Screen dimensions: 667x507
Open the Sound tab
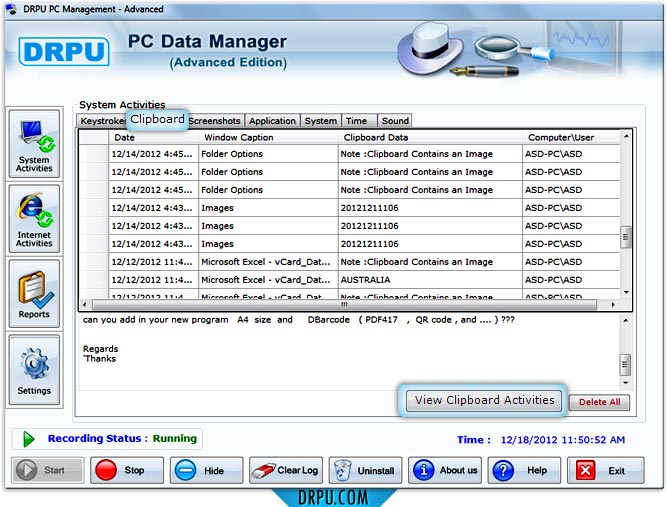point(395,121)
